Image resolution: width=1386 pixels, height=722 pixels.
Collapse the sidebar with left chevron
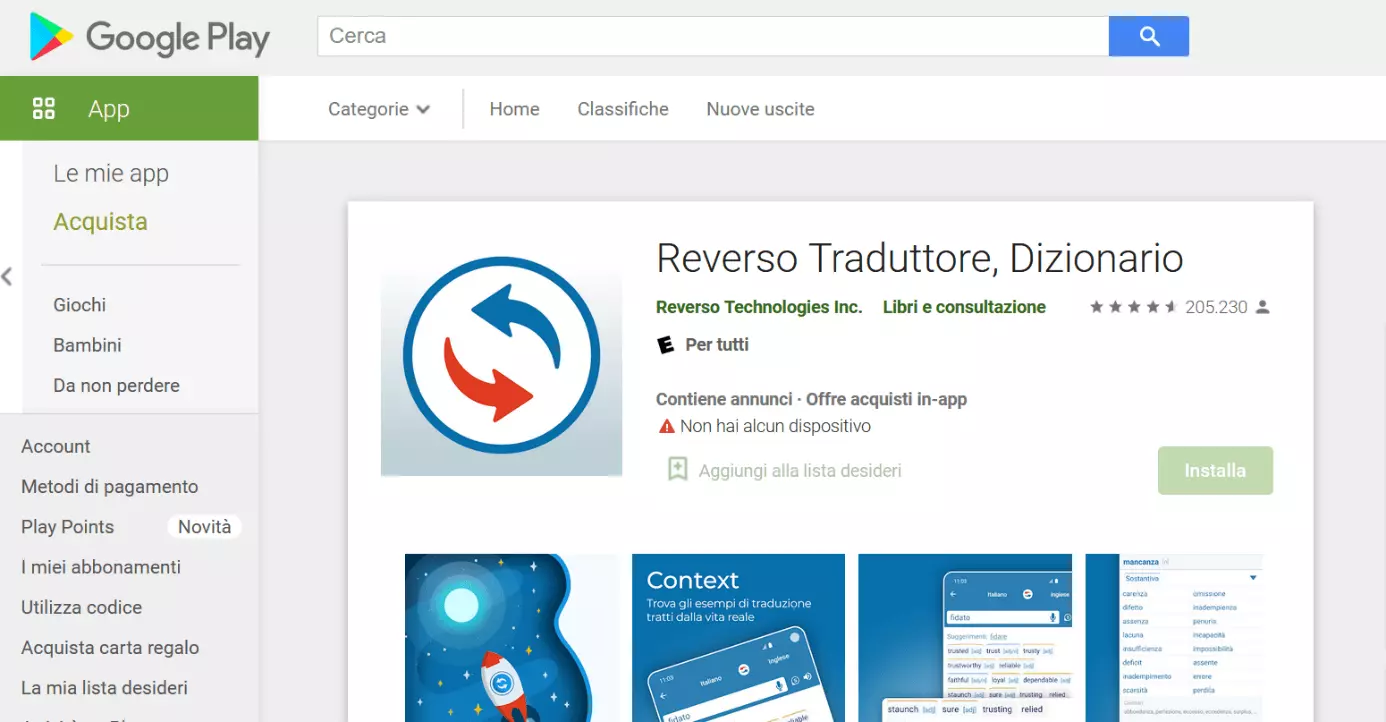coord(7,277)
